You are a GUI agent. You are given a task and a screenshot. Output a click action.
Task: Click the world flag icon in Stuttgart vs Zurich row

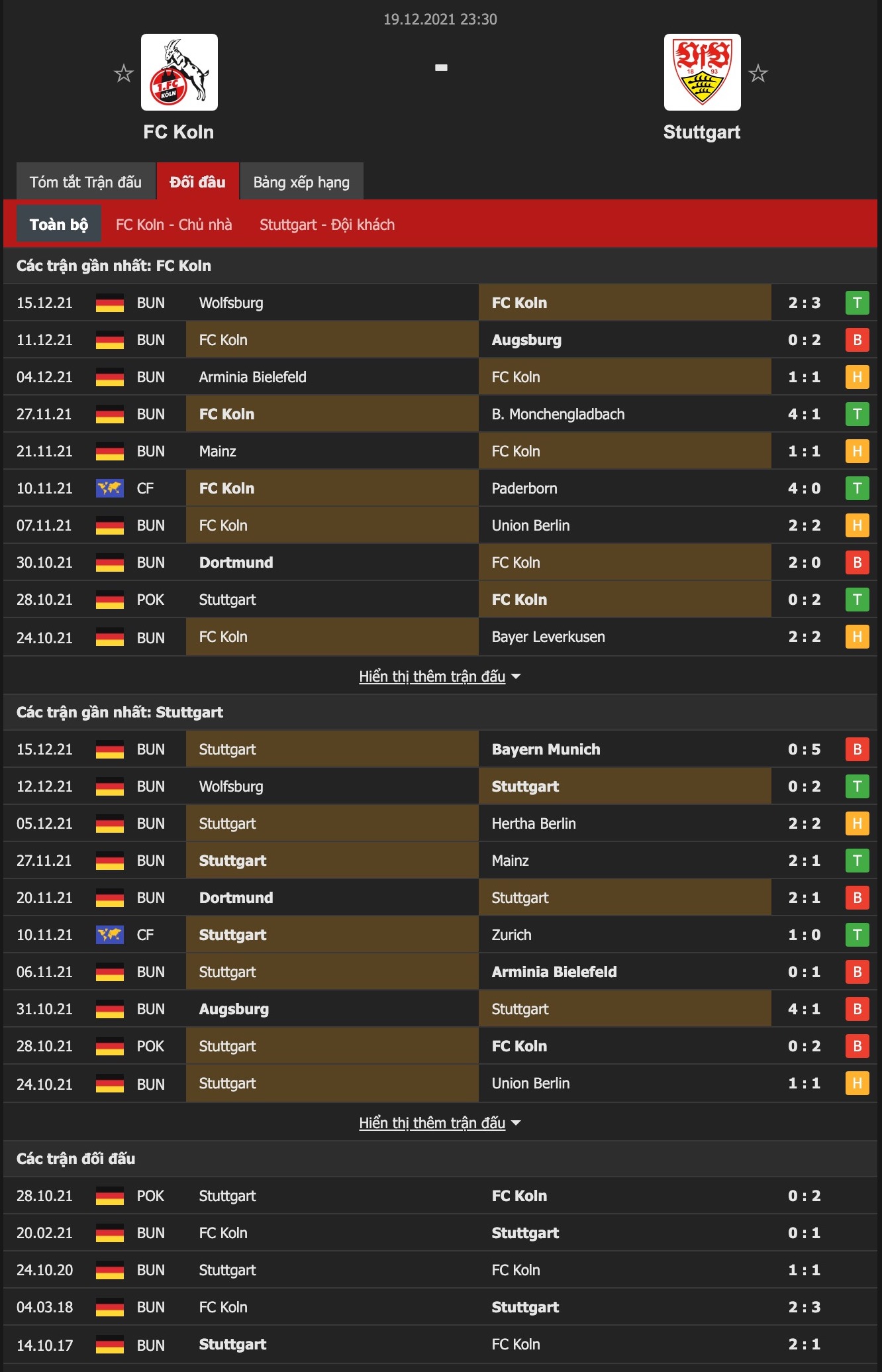(110, 935)
